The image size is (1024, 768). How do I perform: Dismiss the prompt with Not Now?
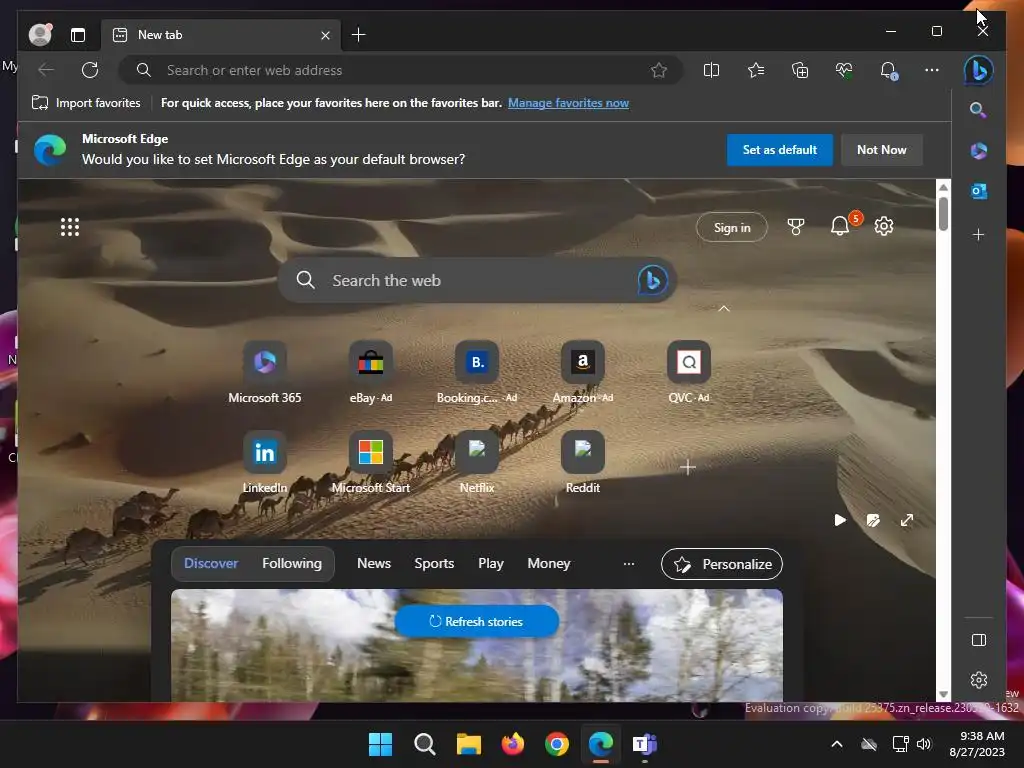[882, 150]
